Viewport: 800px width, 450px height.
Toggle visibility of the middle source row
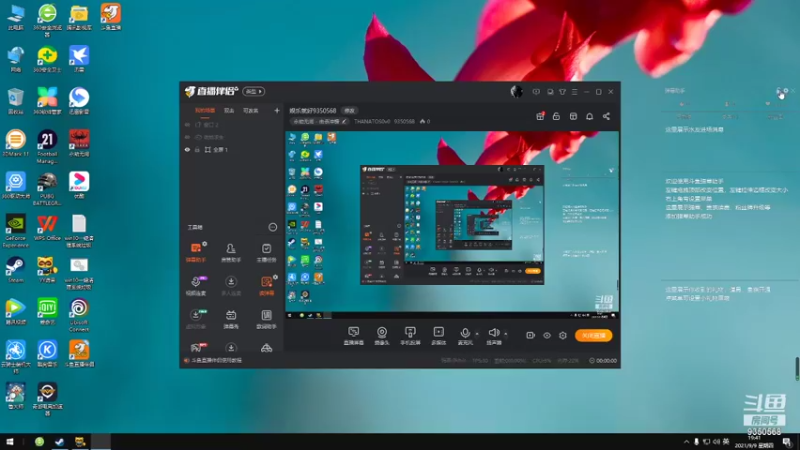187,137
